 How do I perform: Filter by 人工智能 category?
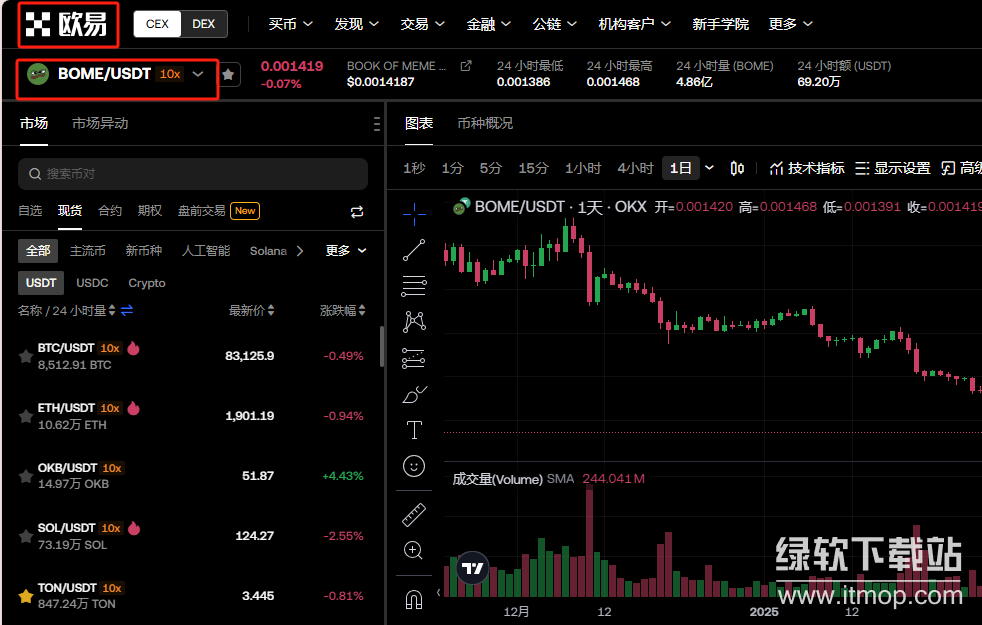pyautogui.click(x=206, y=251)
